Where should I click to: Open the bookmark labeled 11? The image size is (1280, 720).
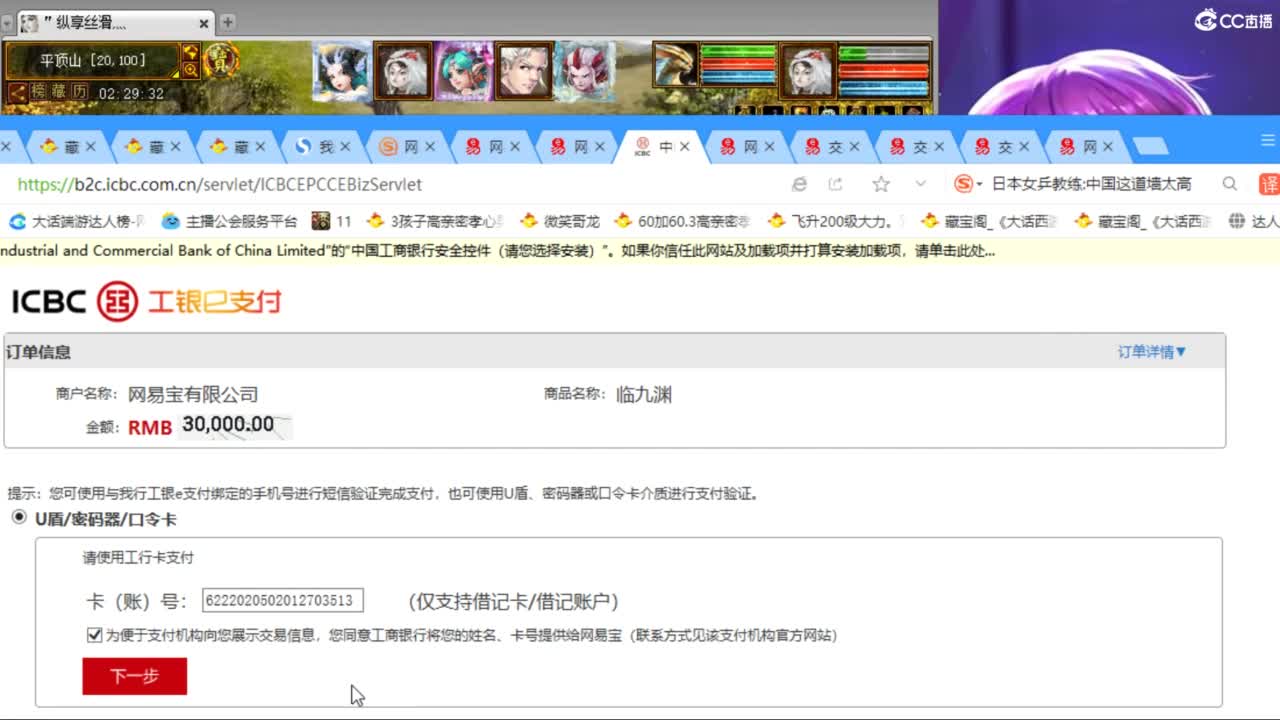(332, 221)
